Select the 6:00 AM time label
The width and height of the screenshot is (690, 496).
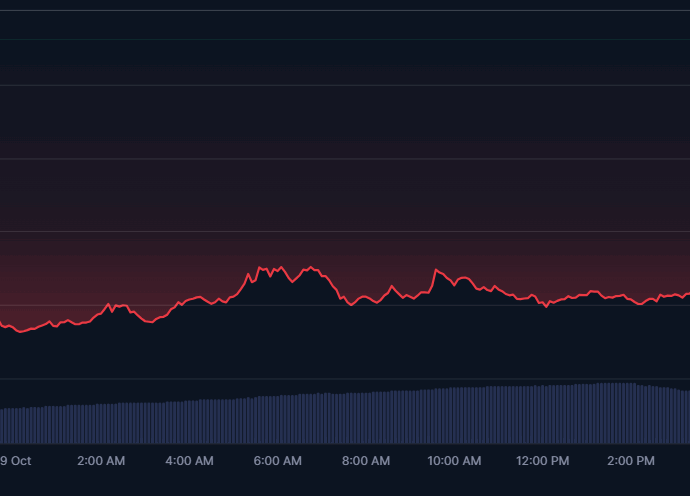278,461
